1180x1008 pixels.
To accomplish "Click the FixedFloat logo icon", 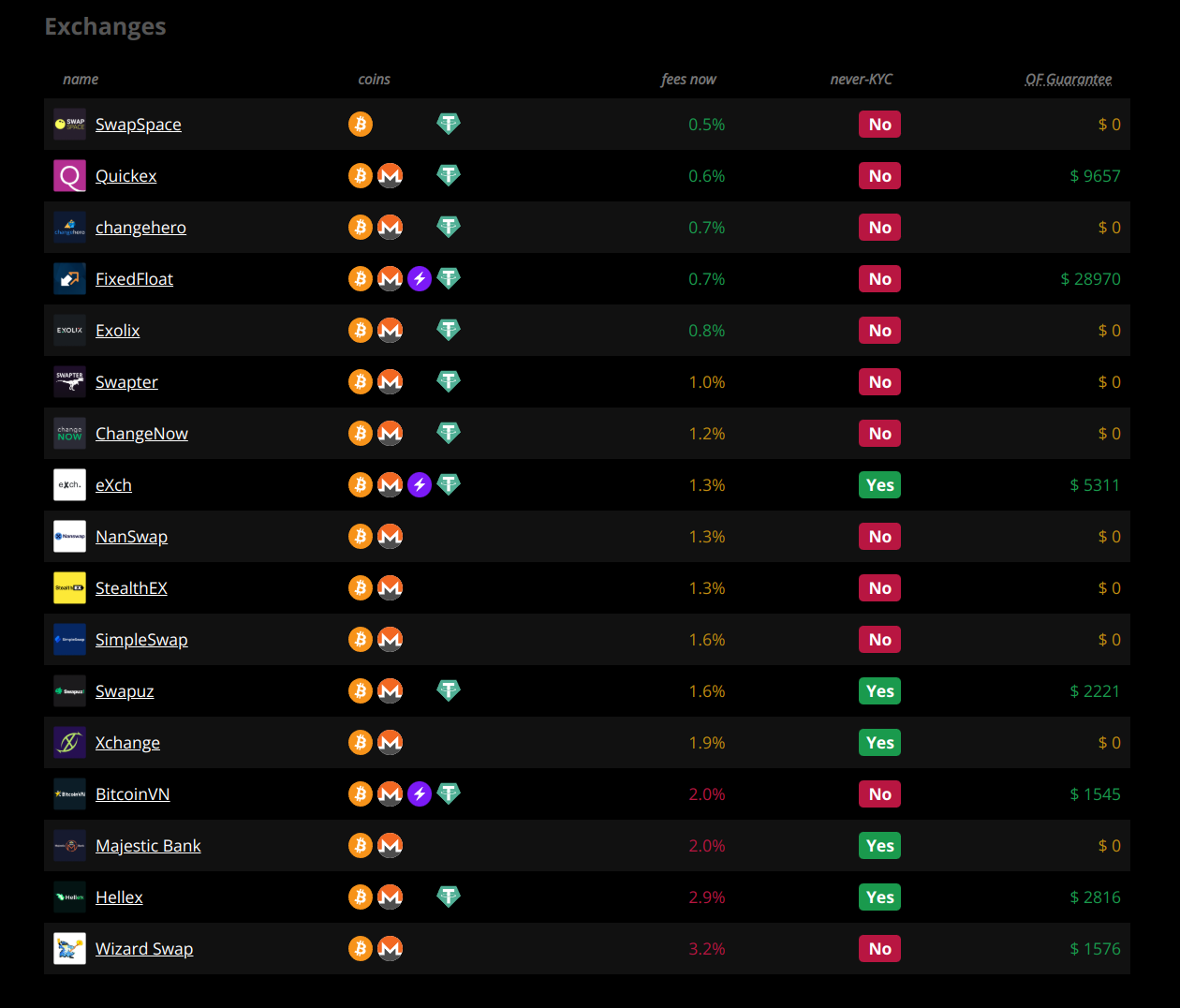I will [x=69, y=279].
